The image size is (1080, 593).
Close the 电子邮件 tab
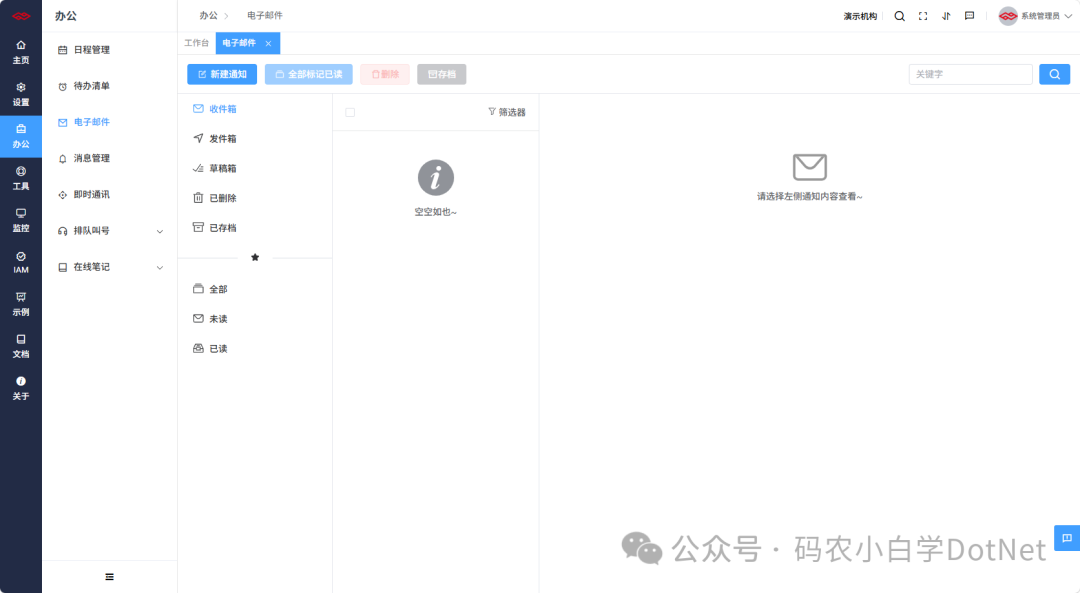tap(269, 43)
